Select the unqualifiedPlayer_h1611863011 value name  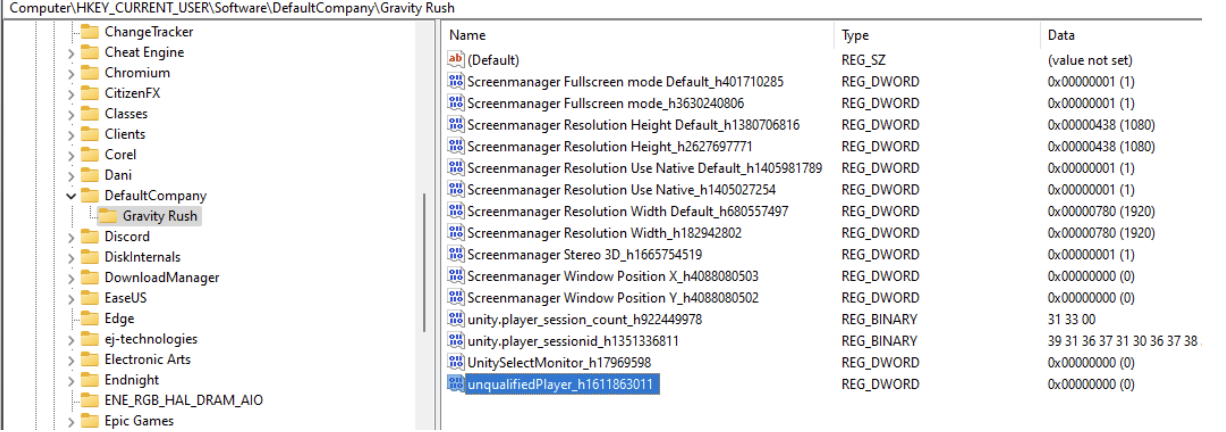(x=562, y=384)
